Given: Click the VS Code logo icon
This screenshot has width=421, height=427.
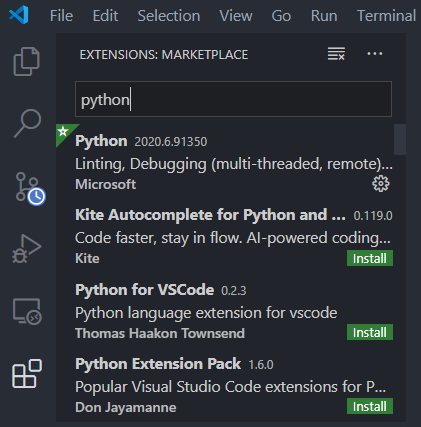Looking at the screenshot, I should coord(19,15).
